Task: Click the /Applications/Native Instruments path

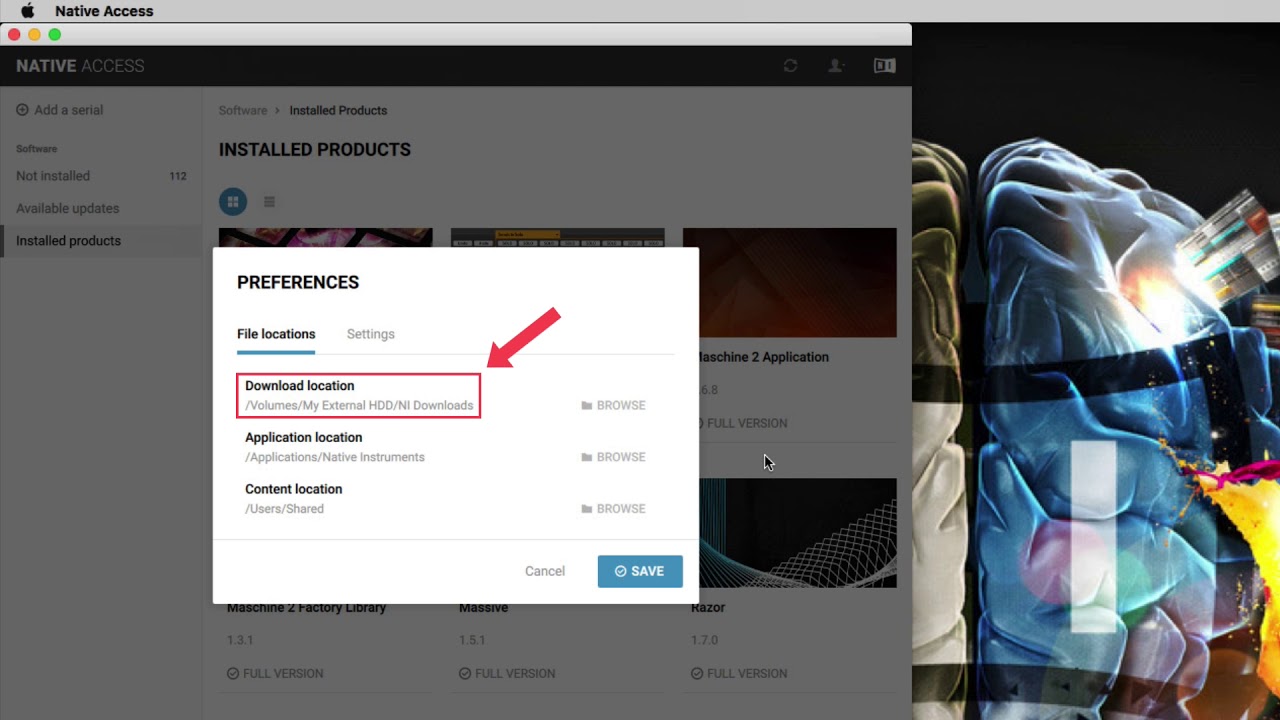Action: tap(335, 457)
